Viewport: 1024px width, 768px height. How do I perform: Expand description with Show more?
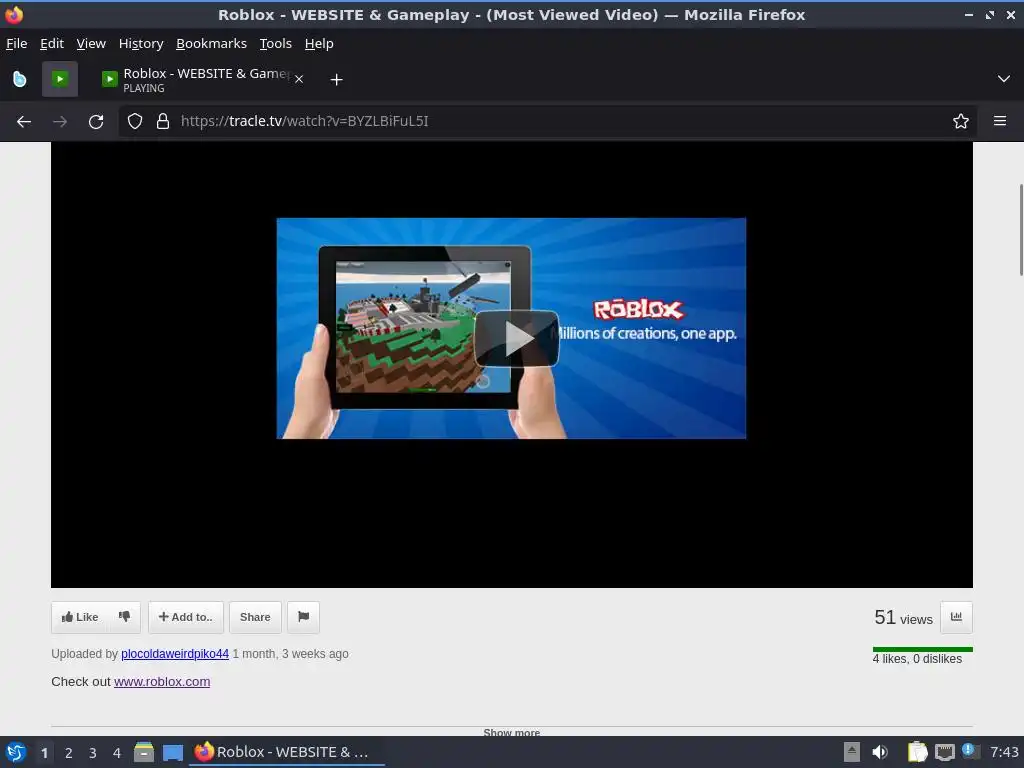tap(511, 732)
